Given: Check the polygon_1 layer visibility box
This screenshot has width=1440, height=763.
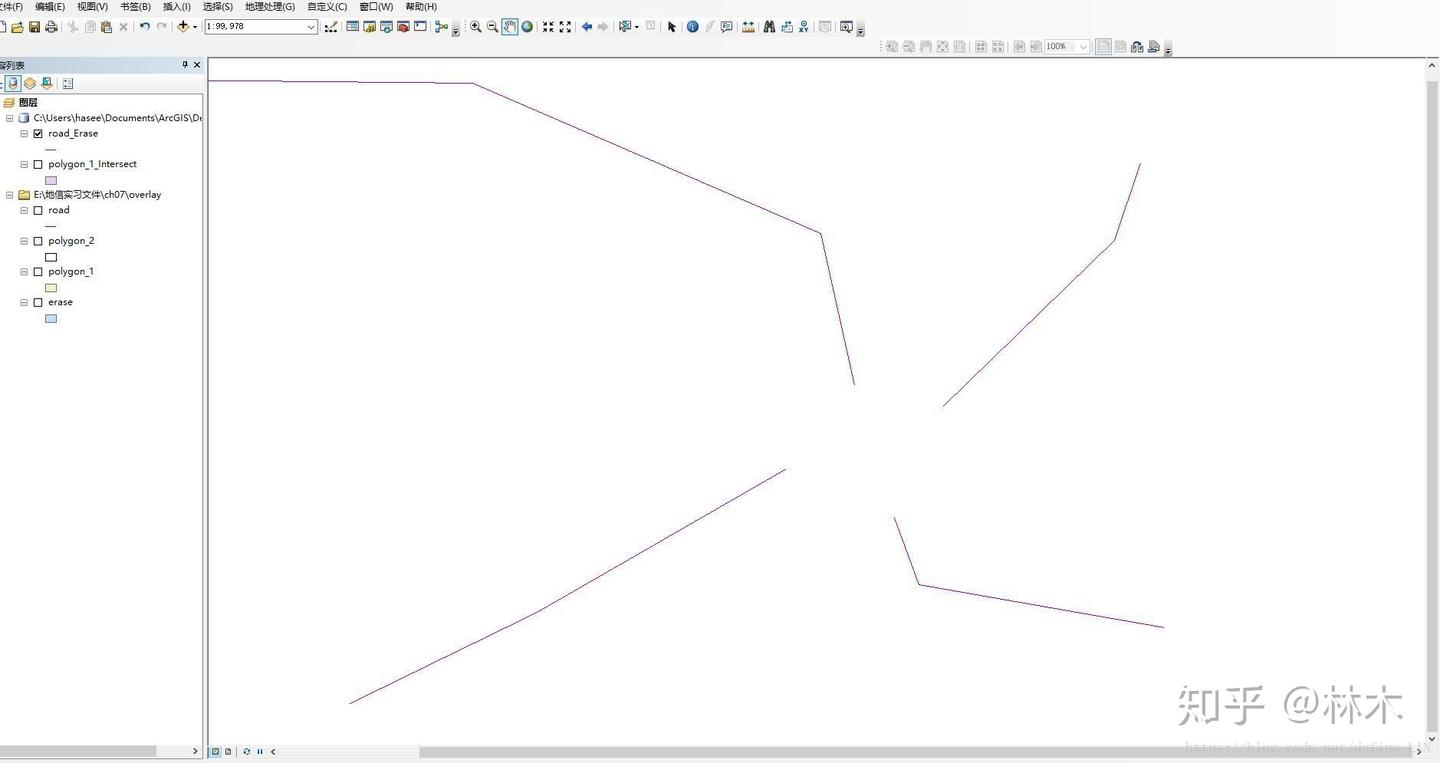Looking at the screenshot, I should click(x=38, y=271).
